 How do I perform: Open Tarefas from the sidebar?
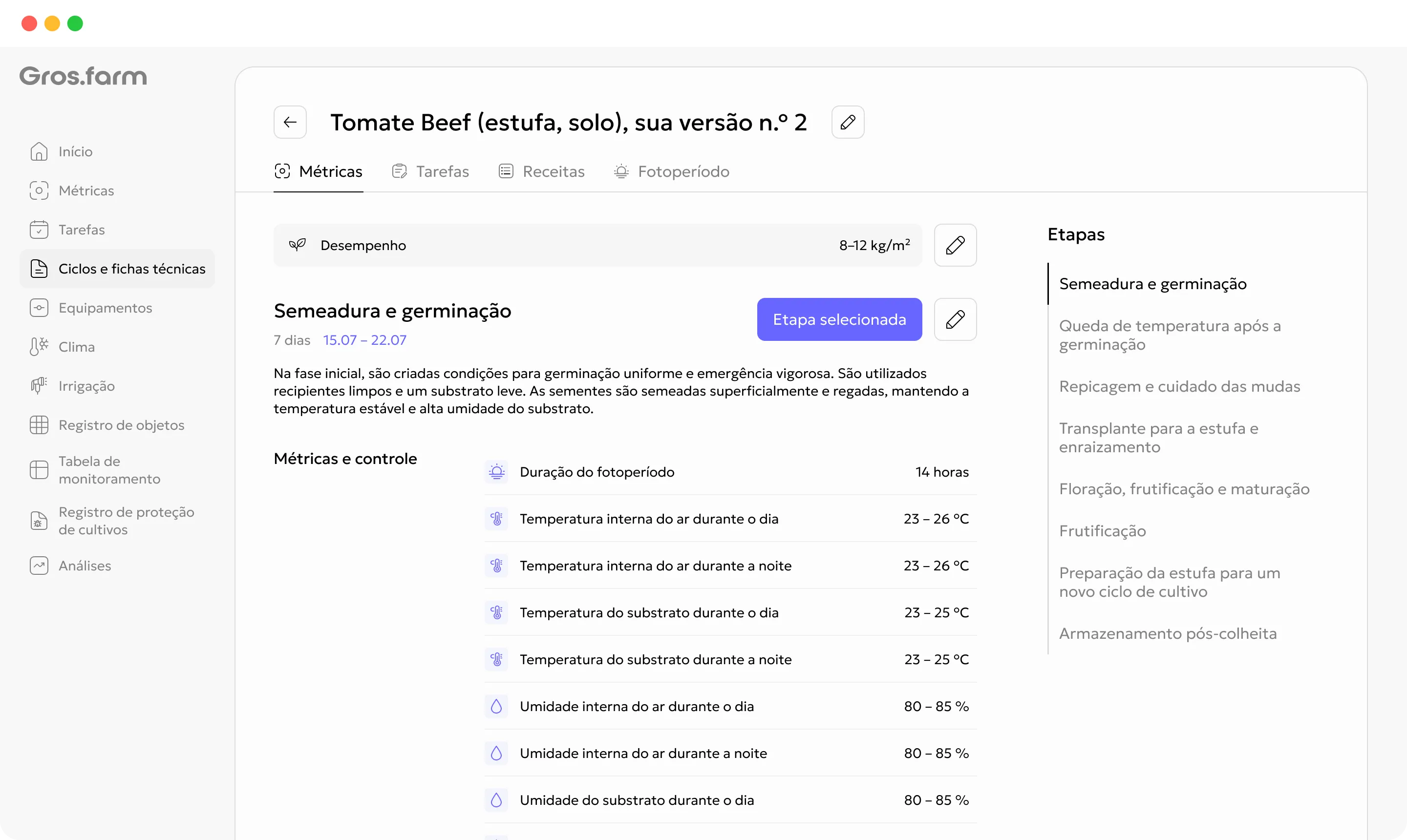pos(117,230)
